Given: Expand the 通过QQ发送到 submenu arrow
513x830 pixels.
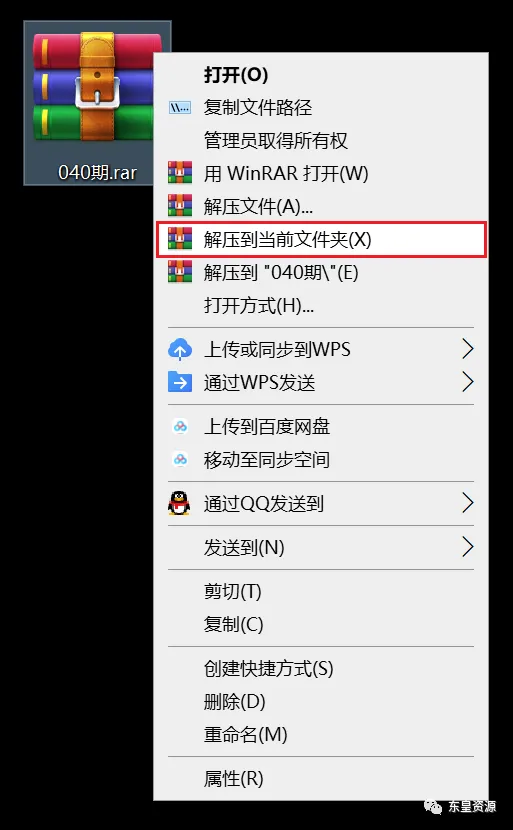Looking at the screenshot, I should [467, 503].
